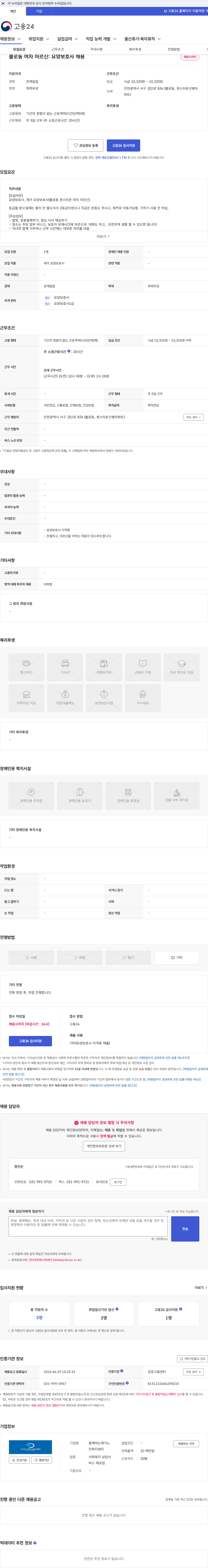208x1568 pixels.
Task: Select the 복리후생 section tab
Action: point(135,49)
